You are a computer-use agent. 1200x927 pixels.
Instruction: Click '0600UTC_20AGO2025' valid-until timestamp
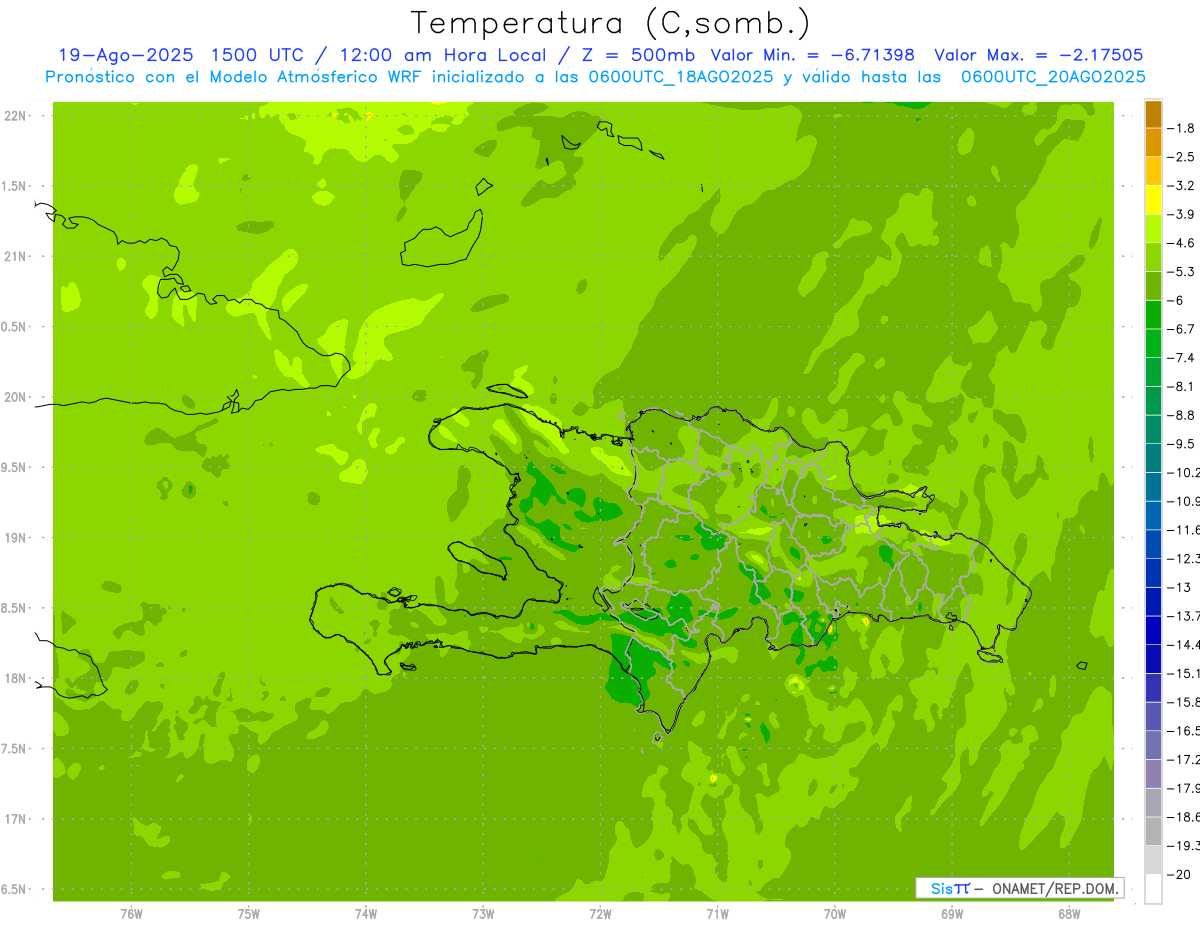pos(1053,76)
